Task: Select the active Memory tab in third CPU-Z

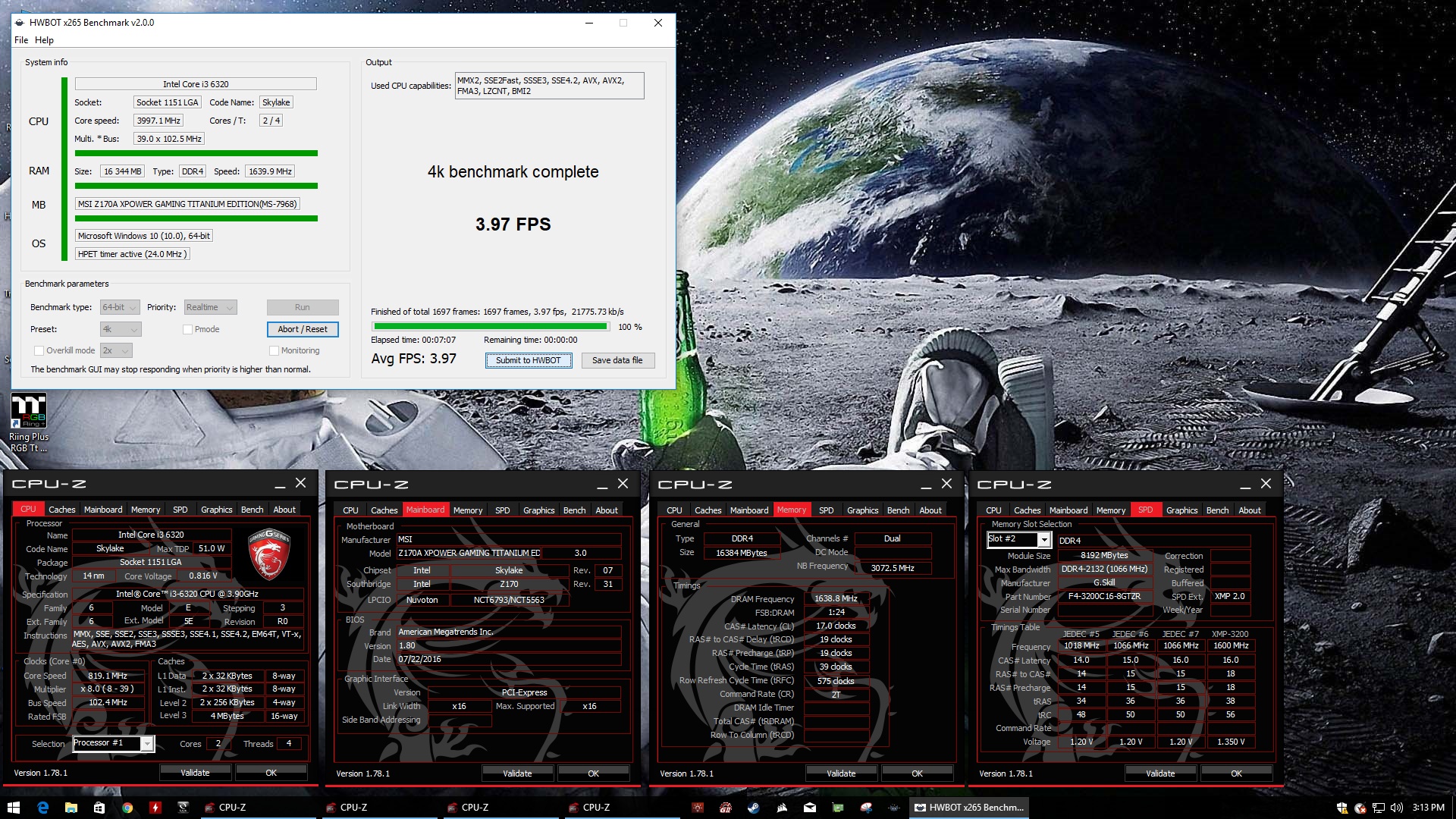Action: [x=792, y=510]
